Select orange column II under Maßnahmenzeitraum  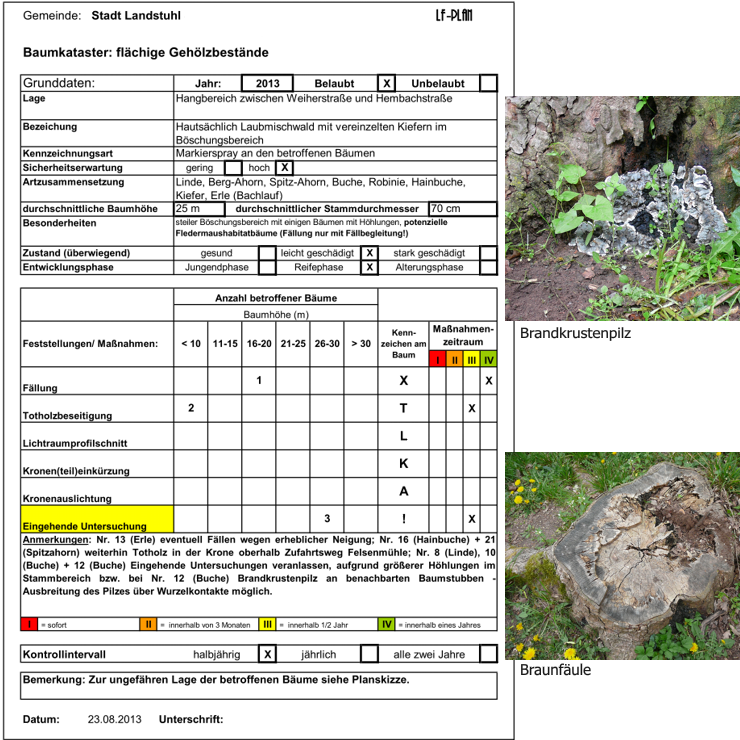[x=454, y=360]
